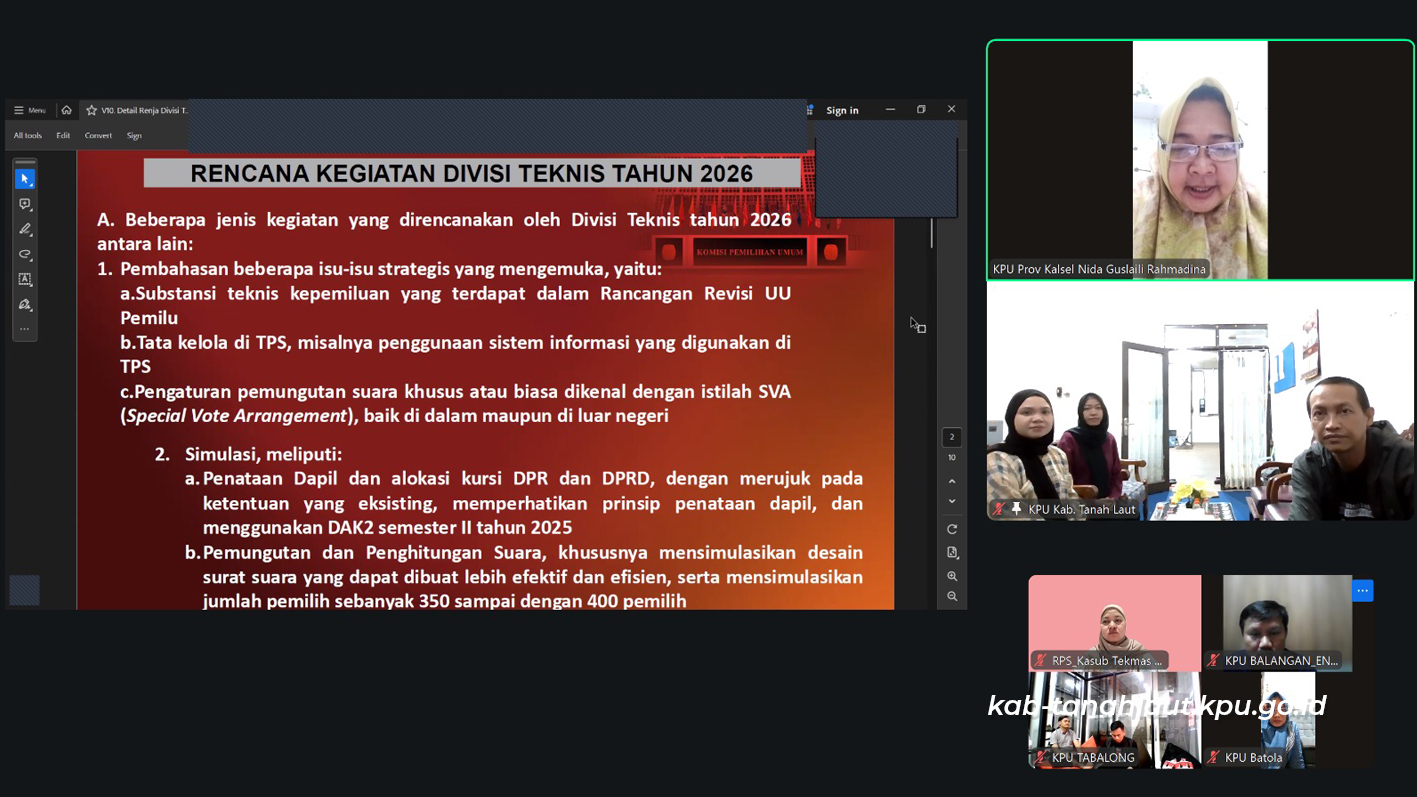Pick the highlighter pen tool
The height and width of the screenshot is (797, 1417).
pyautogui.click(x=25, y=229)
